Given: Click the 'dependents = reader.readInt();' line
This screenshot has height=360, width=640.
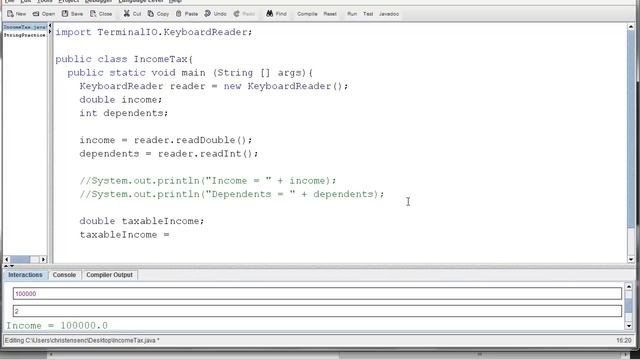Looking at the screenshot, I should click(169, 153).
